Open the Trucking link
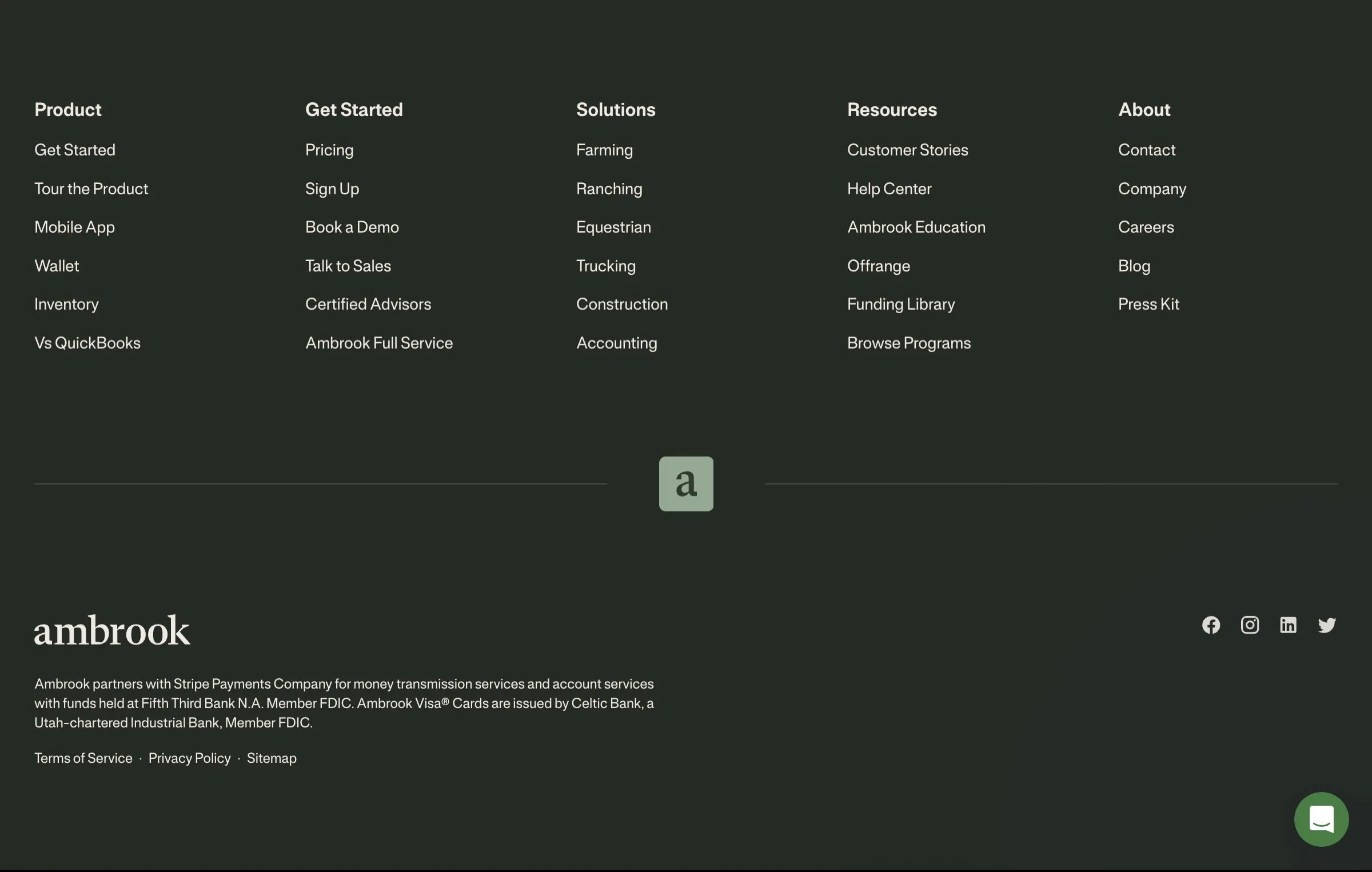This screenshot has height=872, width=1372. pyautogui.click(x=606, y=266)
